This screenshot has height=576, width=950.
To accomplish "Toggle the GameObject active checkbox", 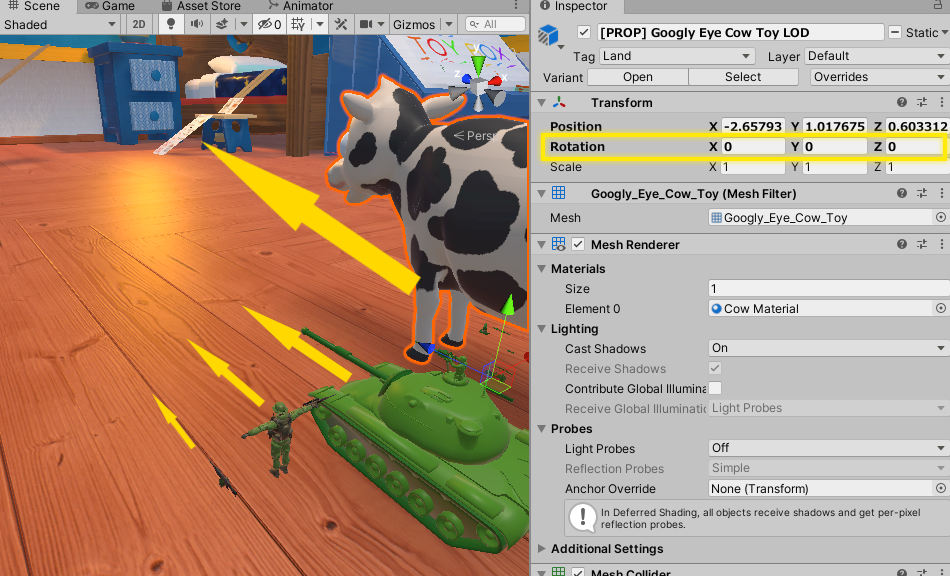I will click(583, 32).
